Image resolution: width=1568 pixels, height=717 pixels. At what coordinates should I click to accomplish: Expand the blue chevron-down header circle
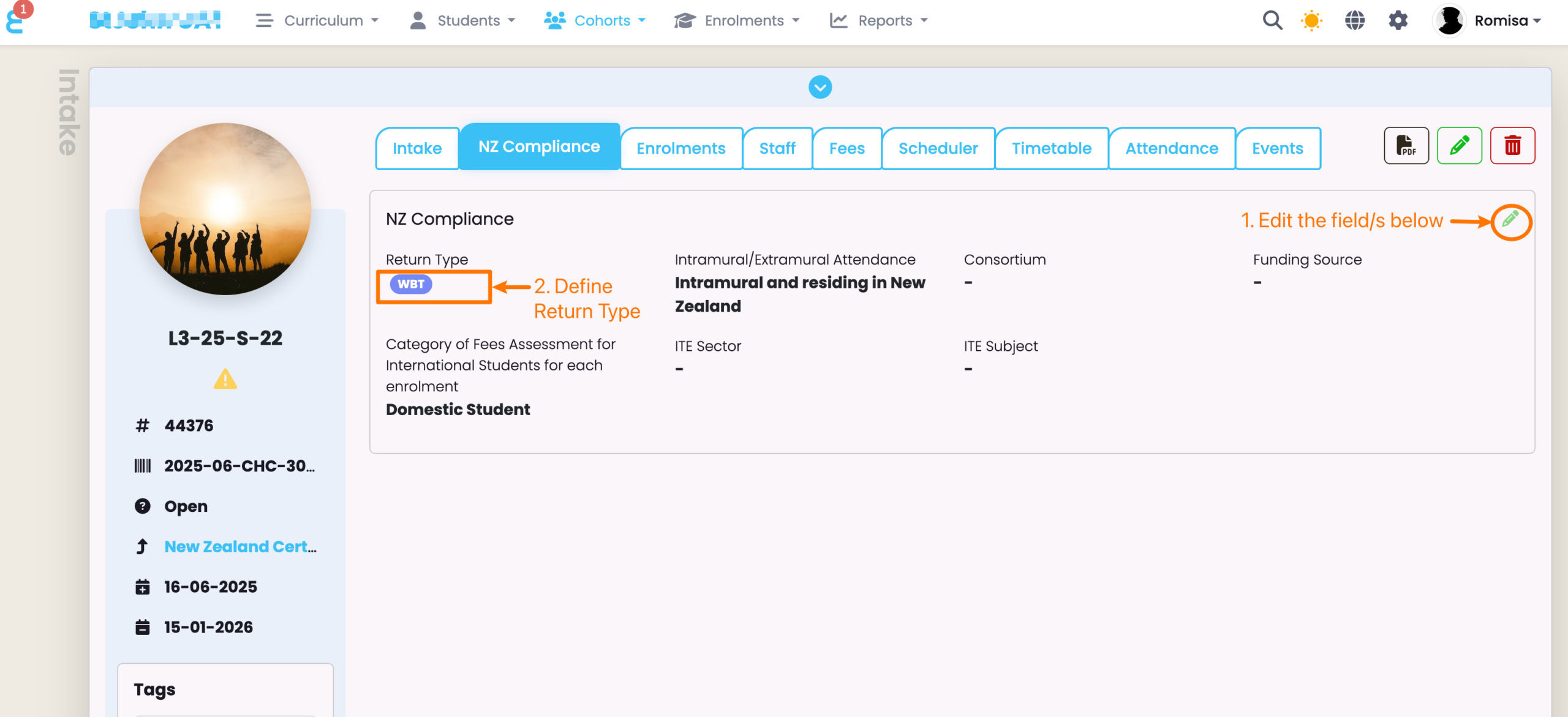(x=820, y=88)
